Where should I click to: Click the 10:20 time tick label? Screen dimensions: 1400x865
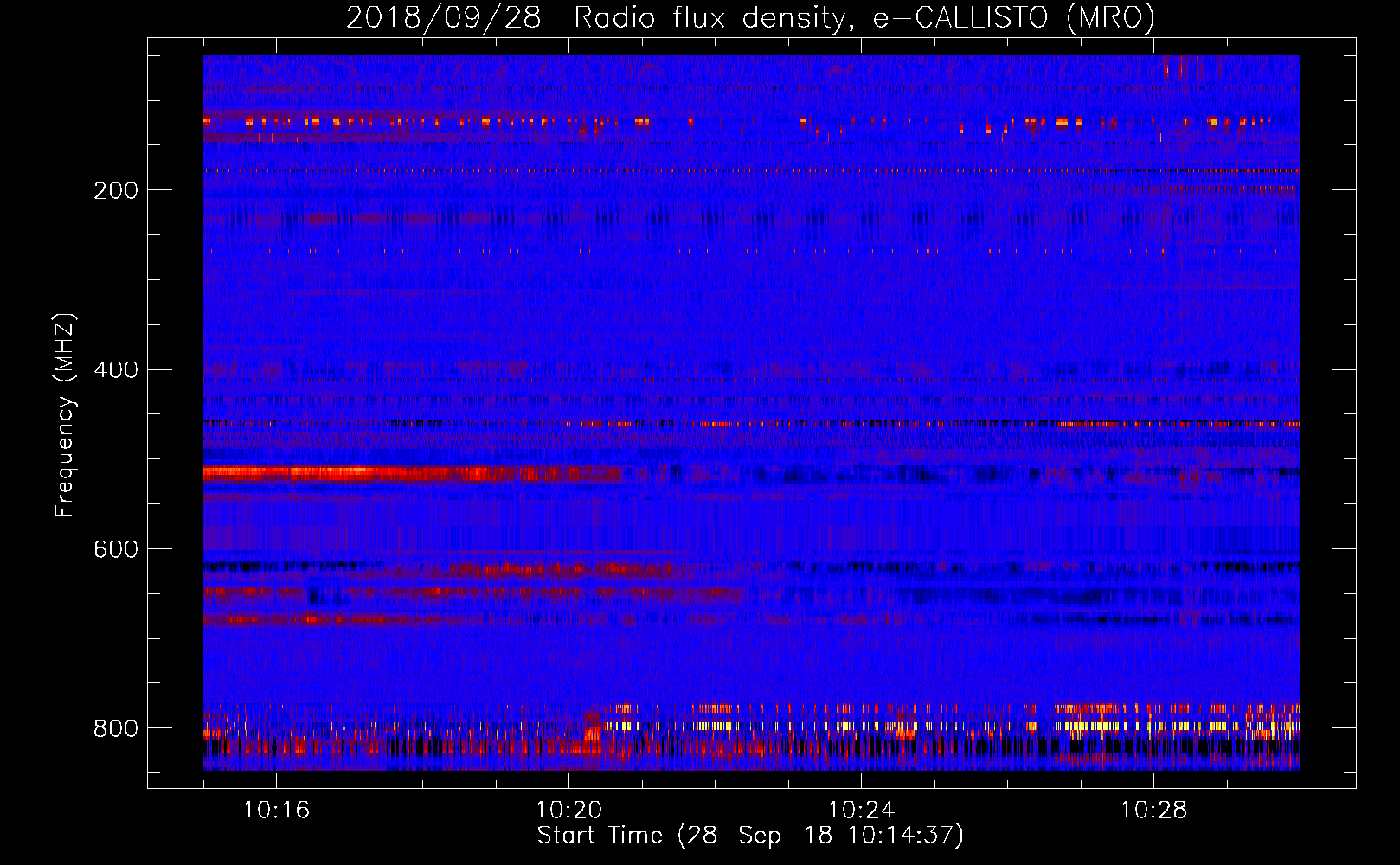[568, 810]
